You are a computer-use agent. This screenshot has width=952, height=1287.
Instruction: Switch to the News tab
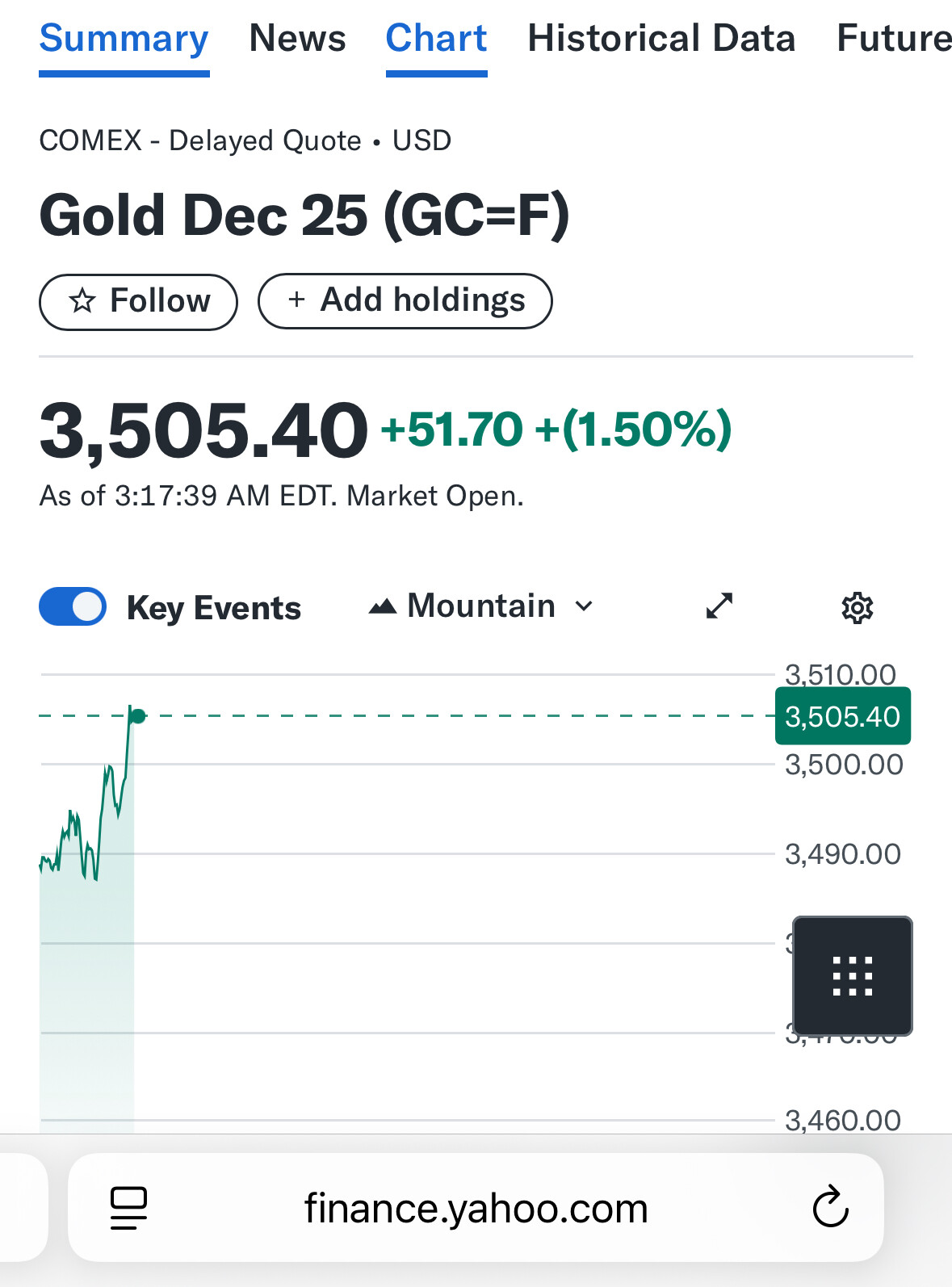tap(297, 38)
